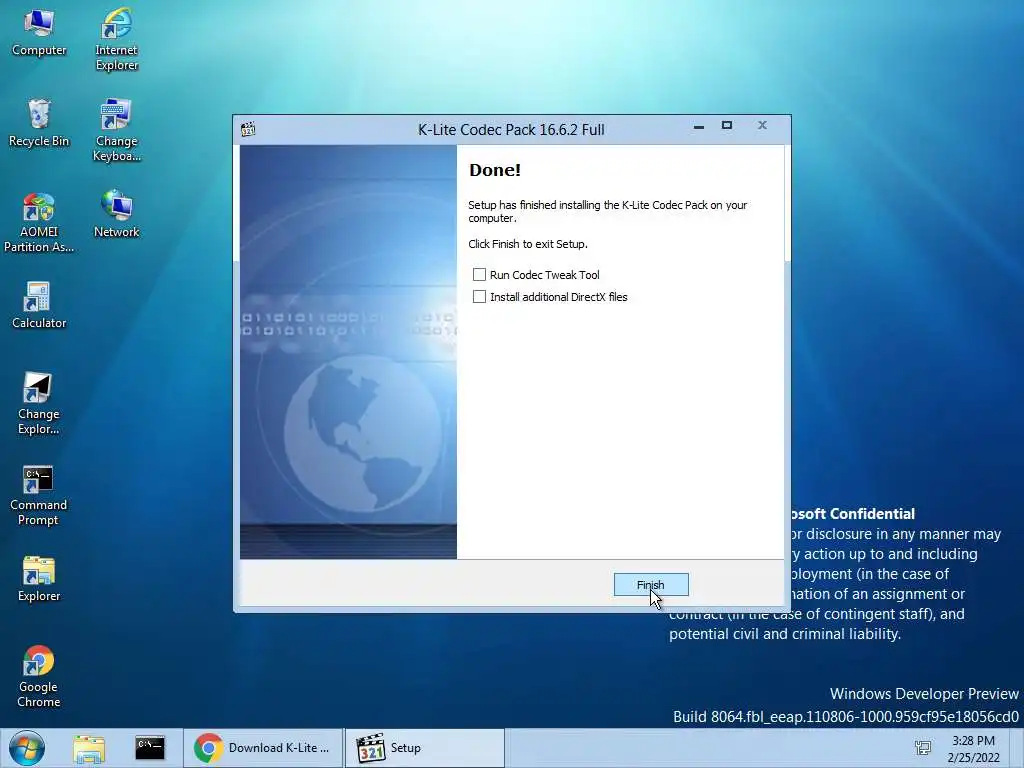Activate the Setup taskbar button

[x=424, y=748]
